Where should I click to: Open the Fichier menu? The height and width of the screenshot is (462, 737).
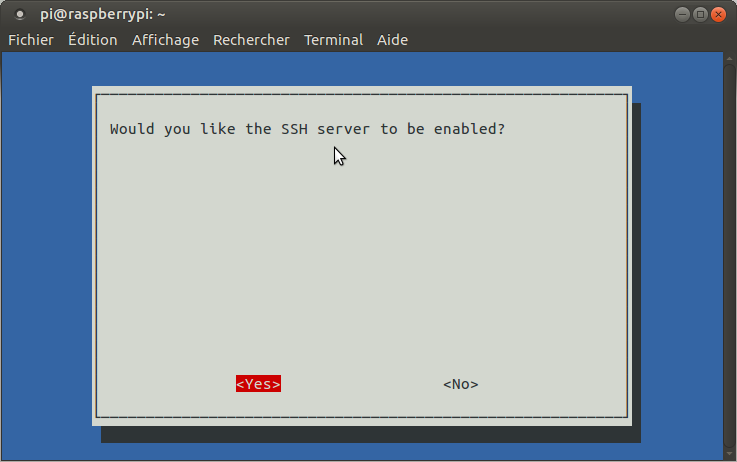31,40
